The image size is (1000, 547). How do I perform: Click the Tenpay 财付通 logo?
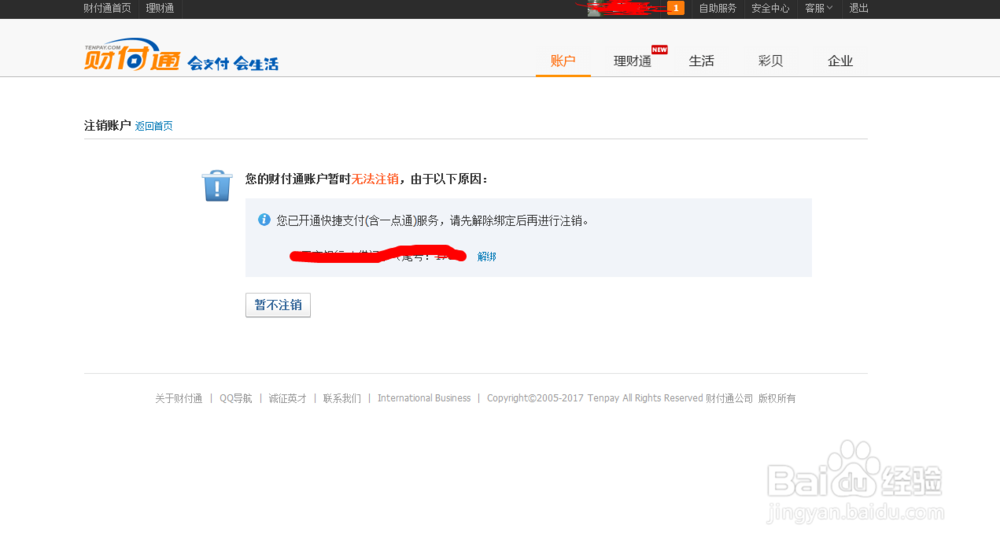(x=132, y=55)
